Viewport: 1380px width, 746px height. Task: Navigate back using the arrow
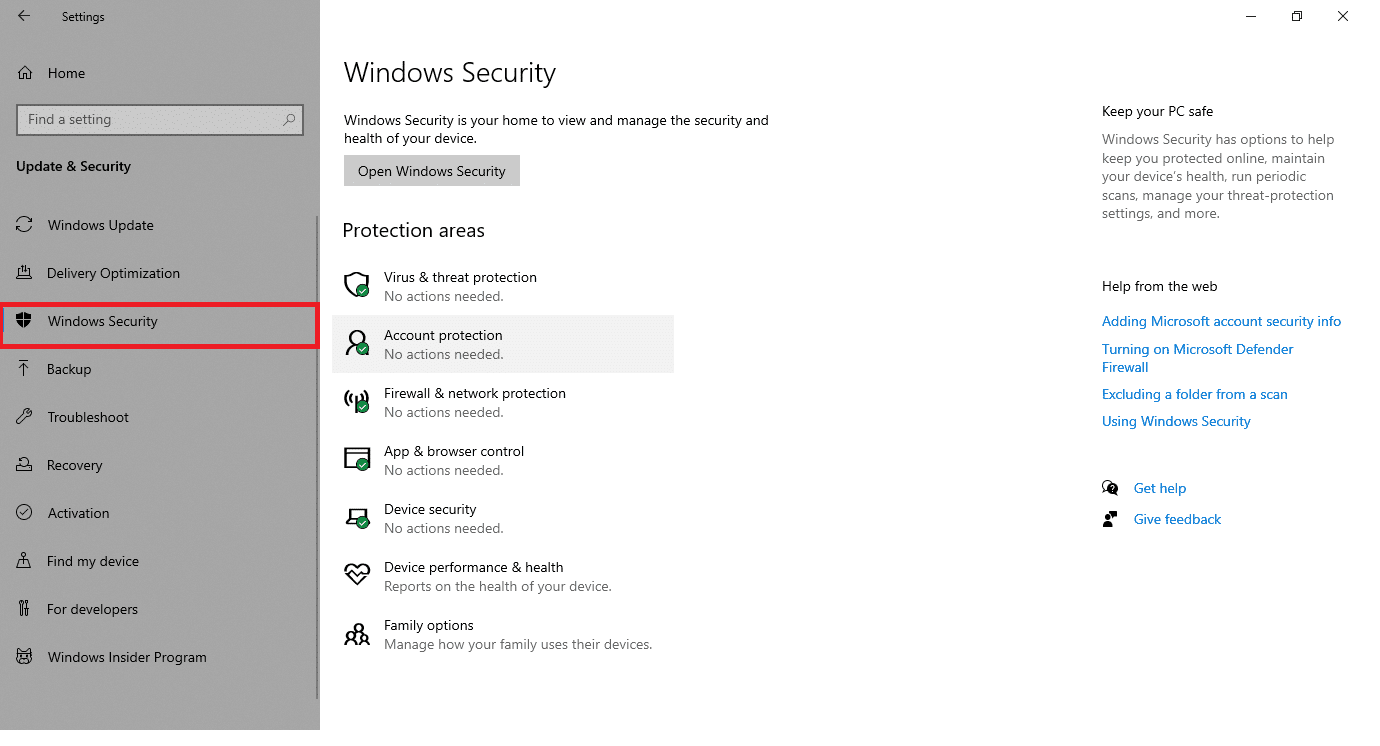(x=23, y=15)
